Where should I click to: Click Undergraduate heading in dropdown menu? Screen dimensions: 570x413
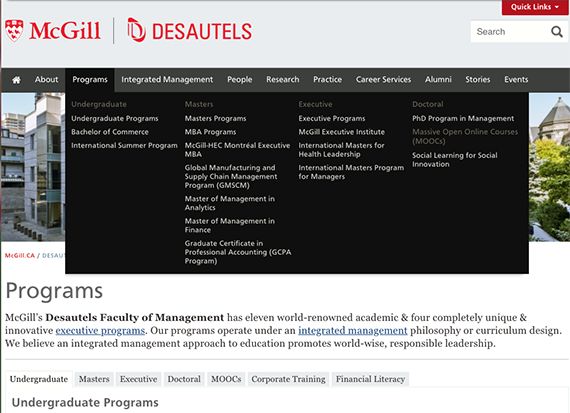pos(99,104)
